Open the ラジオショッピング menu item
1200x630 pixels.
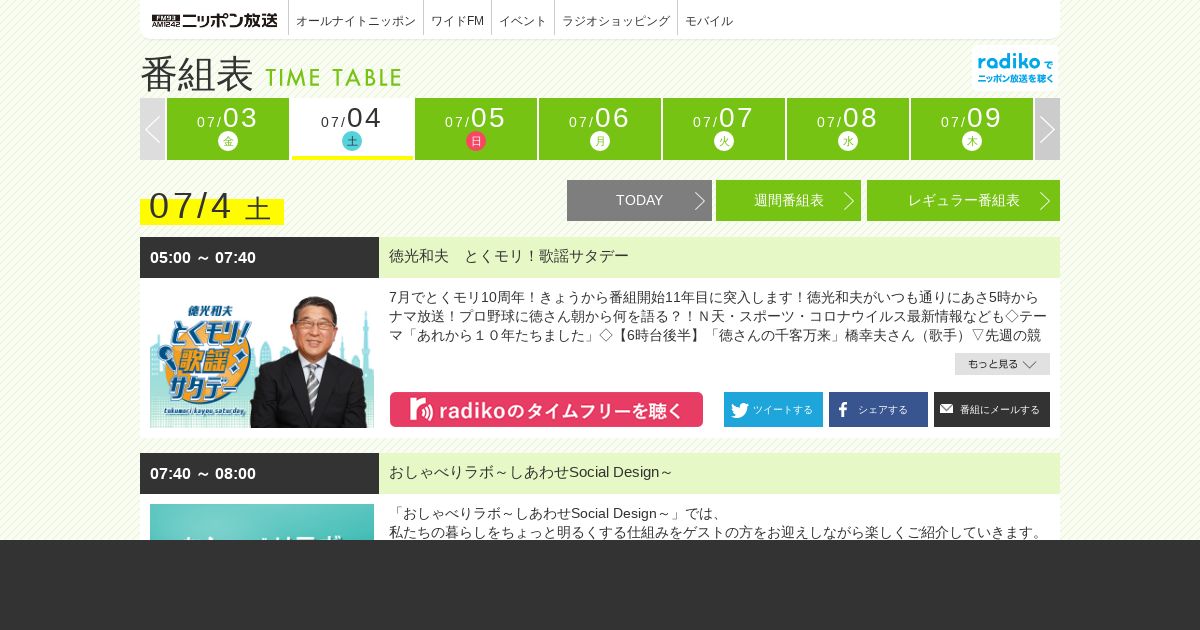click(x=616, y=21)
